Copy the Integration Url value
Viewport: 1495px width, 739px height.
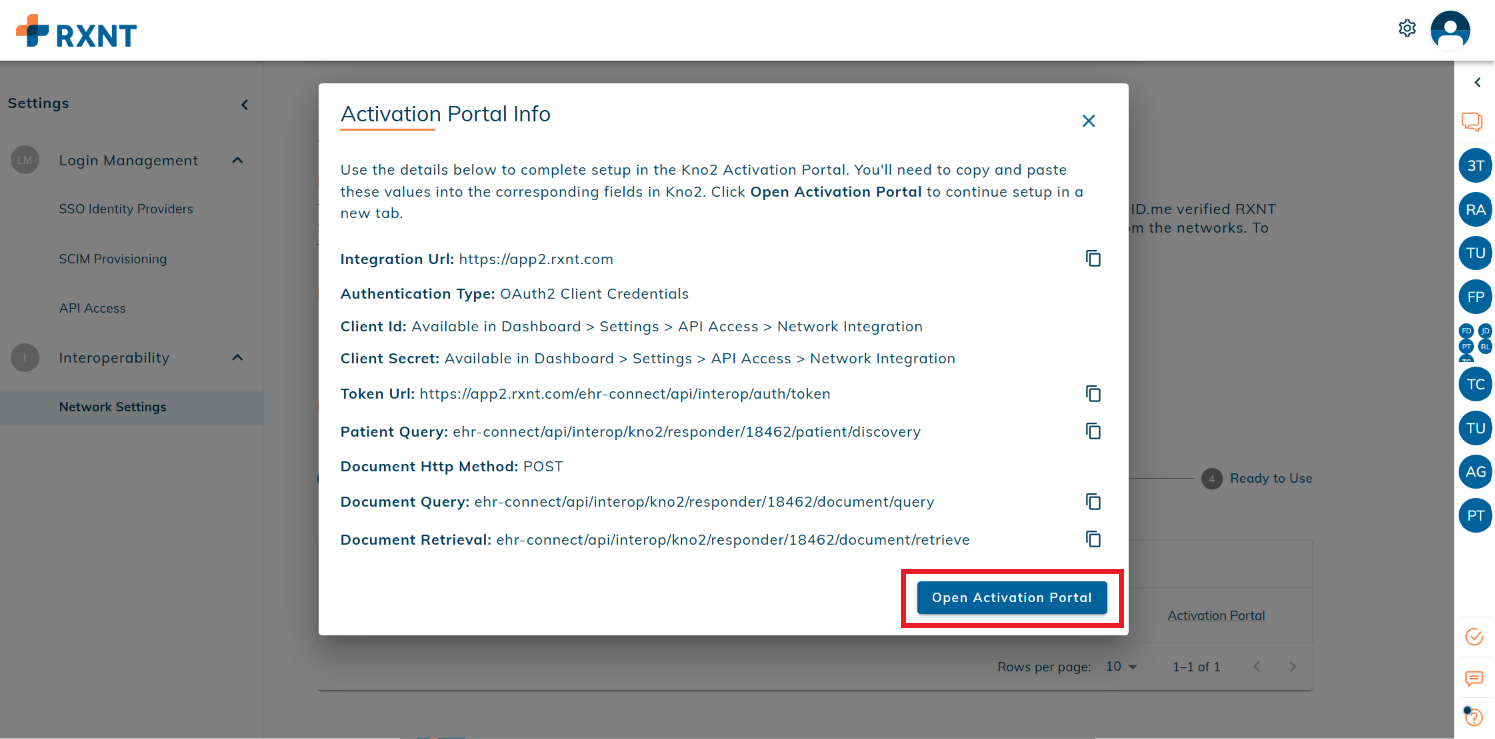click(1093, 258)
